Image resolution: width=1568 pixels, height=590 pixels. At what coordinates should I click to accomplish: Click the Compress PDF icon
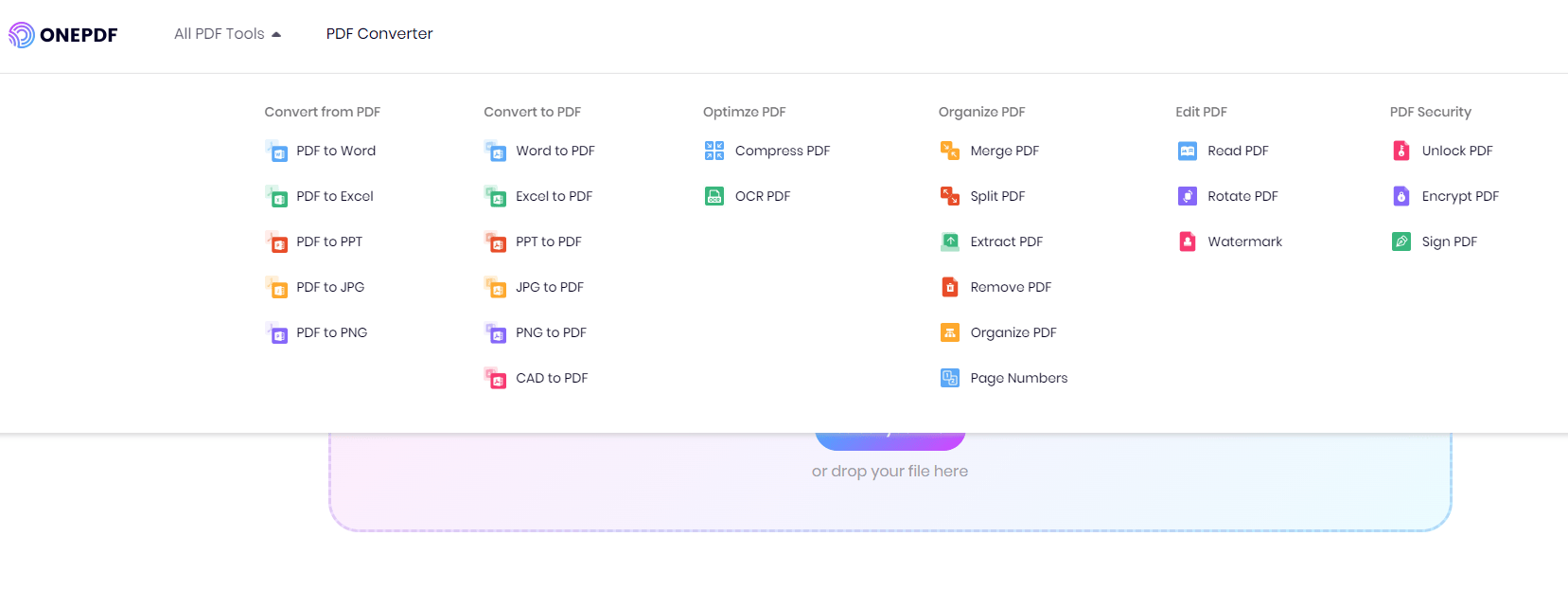[714, 151]
